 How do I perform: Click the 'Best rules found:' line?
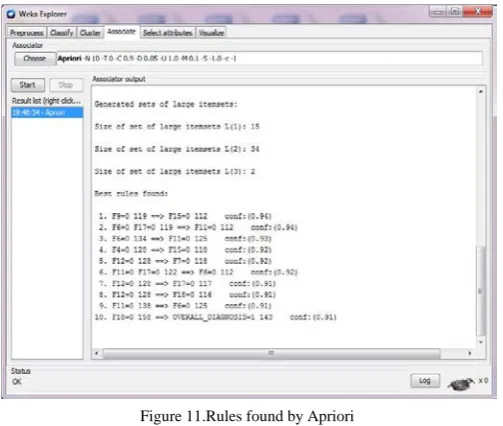click(x=131, y=194)
